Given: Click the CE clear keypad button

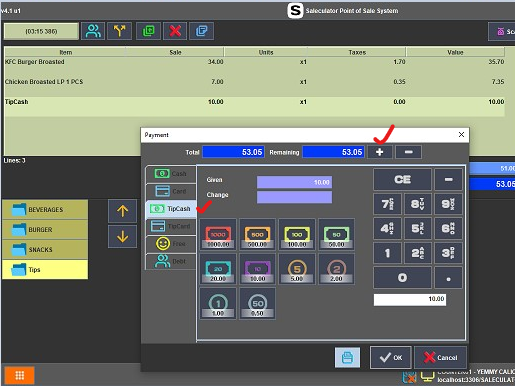Looking at the screenshot, I should [402, 180].
